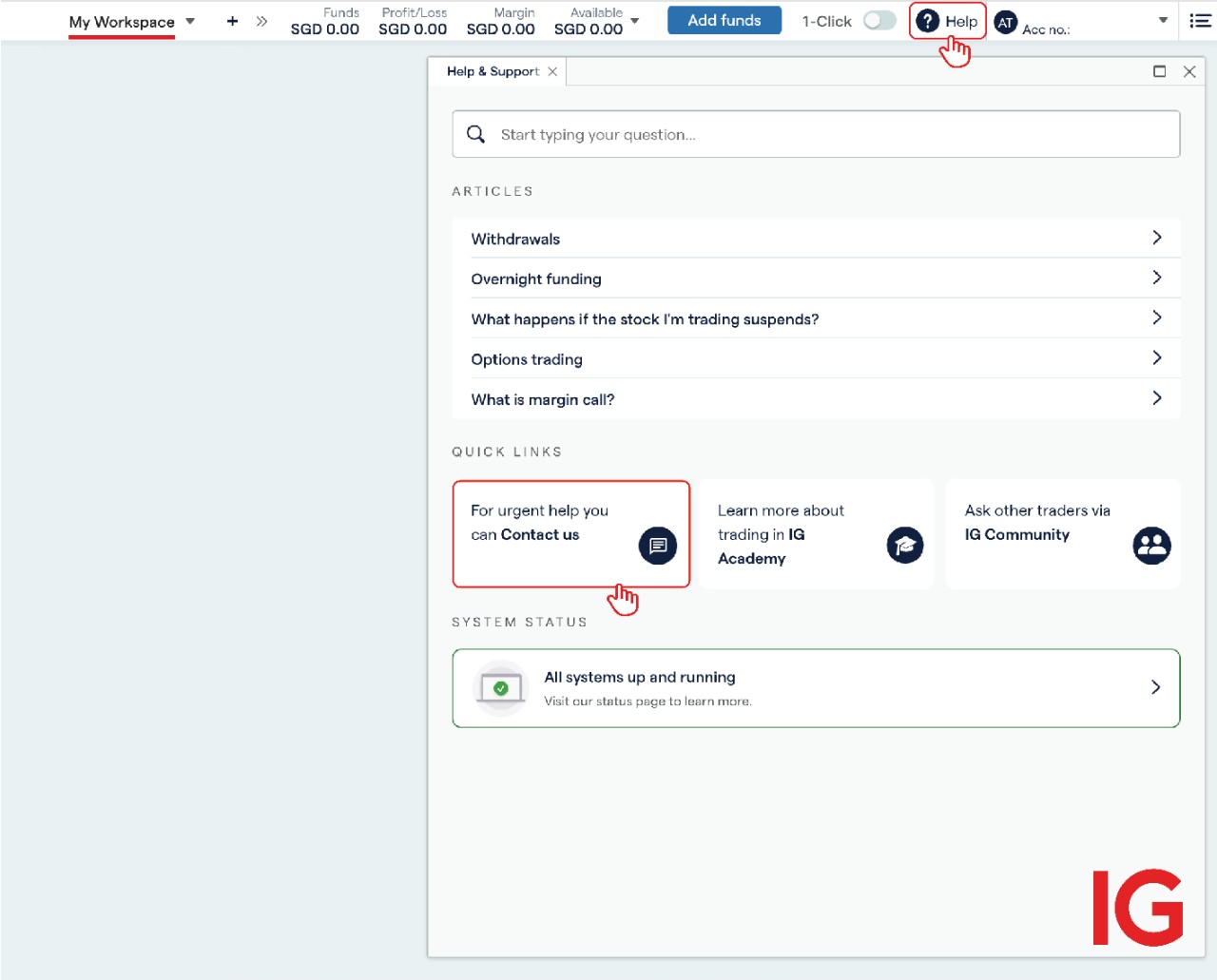This screenshot has width=1217, height=980.
Task: Open the list menu icon at top right
Action: (x=1200, y=21)
